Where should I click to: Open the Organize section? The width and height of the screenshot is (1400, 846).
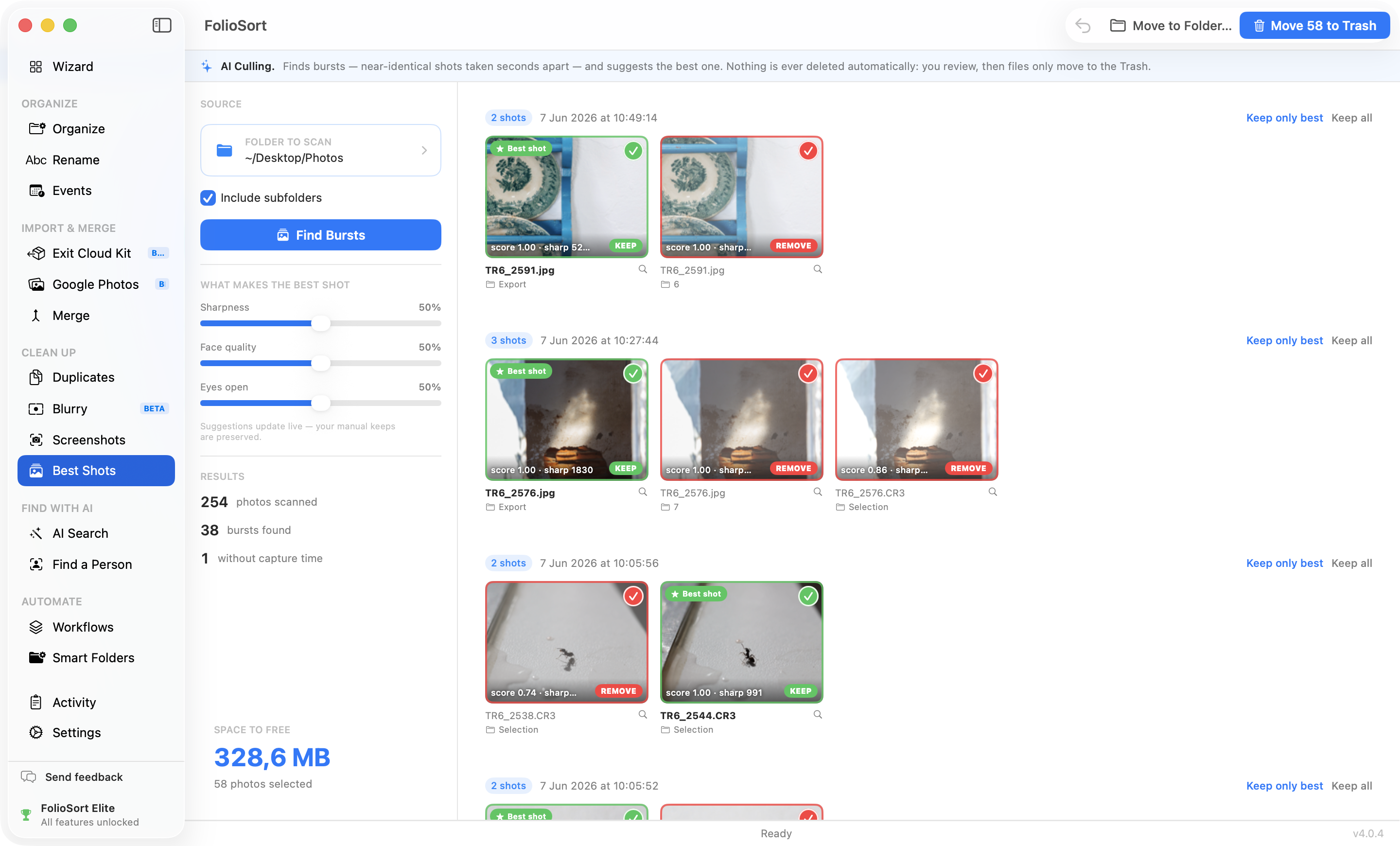[96, 128]
